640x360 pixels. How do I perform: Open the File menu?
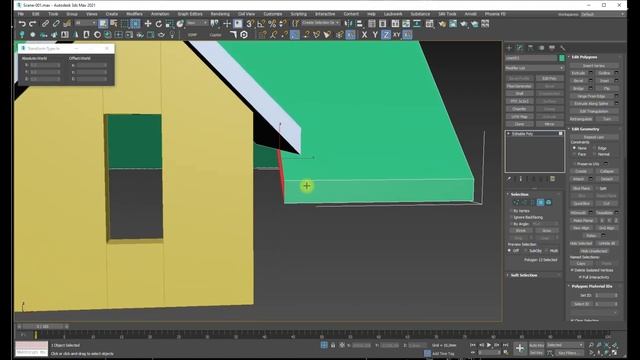pos(21,14)
